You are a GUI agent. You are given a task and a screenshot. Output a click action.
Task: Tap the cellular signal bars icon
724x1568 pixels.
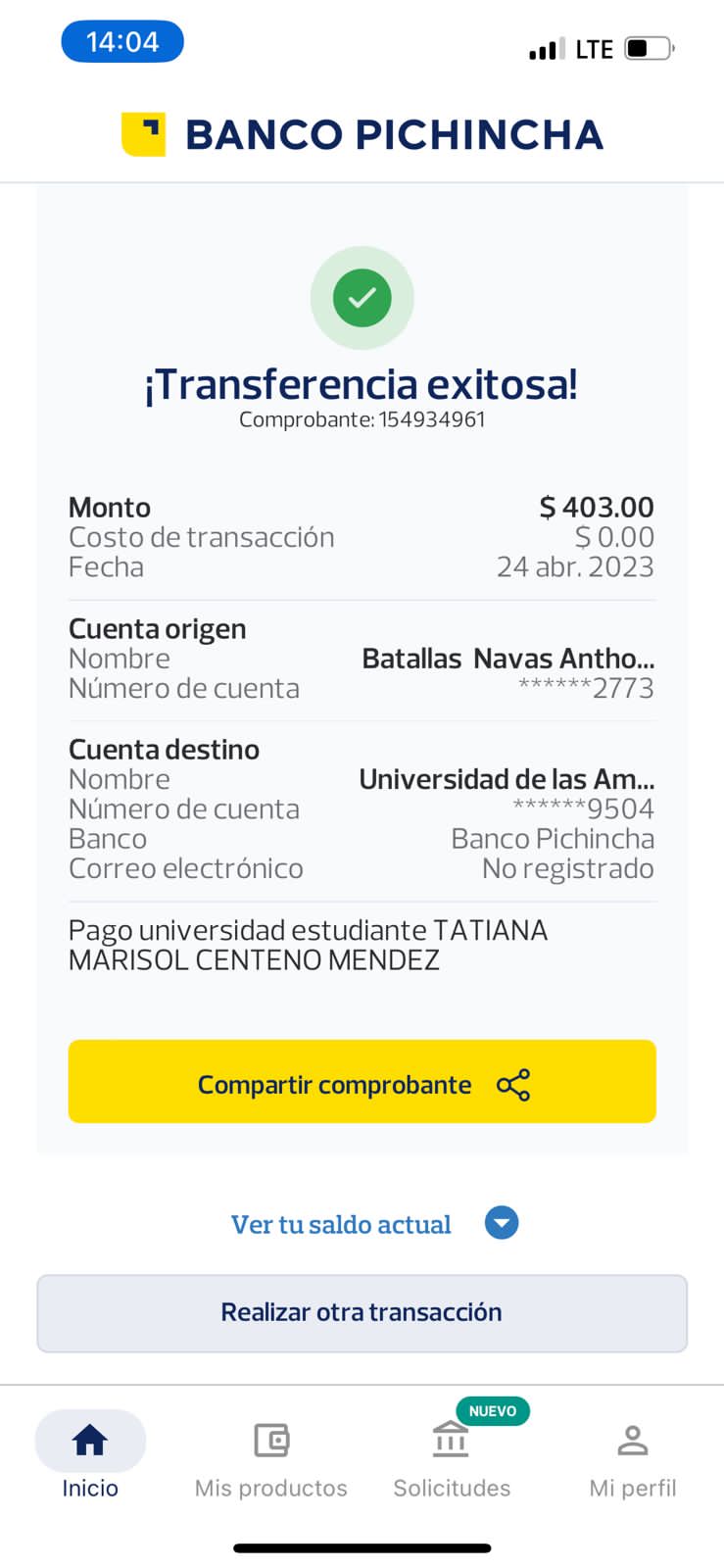click(x=547, y=49)
